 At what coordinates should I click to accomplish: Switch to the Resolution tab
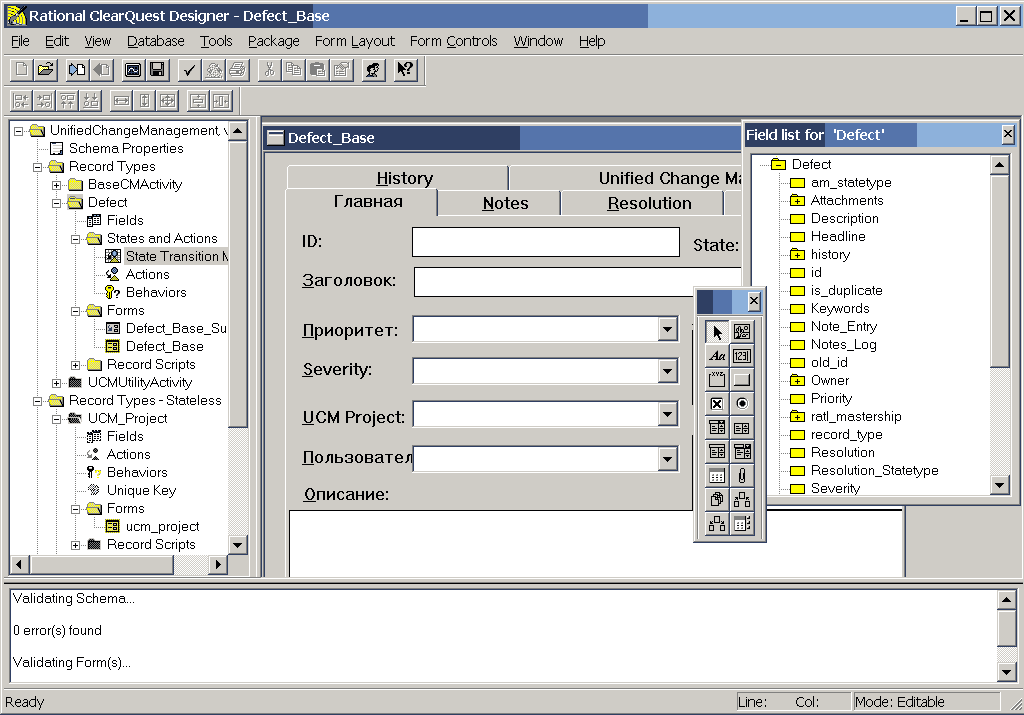(x=643, y=203)
